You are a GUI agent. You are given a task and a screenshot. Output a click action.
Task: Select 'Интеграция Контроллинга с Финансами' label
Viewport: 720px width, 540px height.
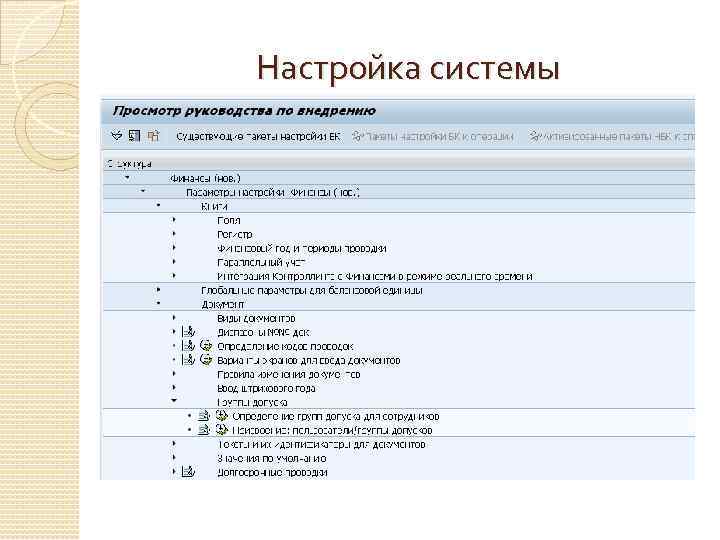375,276
